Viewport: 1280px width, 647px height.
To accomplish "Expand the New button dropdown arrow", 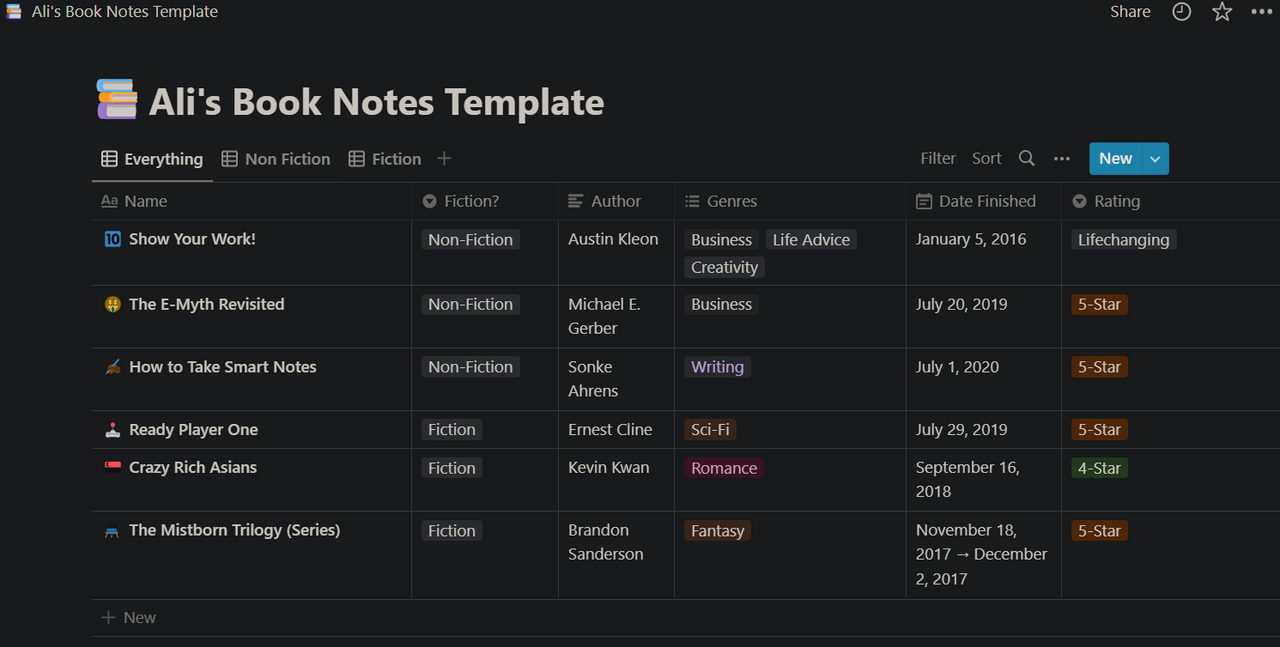I will pos(1155,158).
